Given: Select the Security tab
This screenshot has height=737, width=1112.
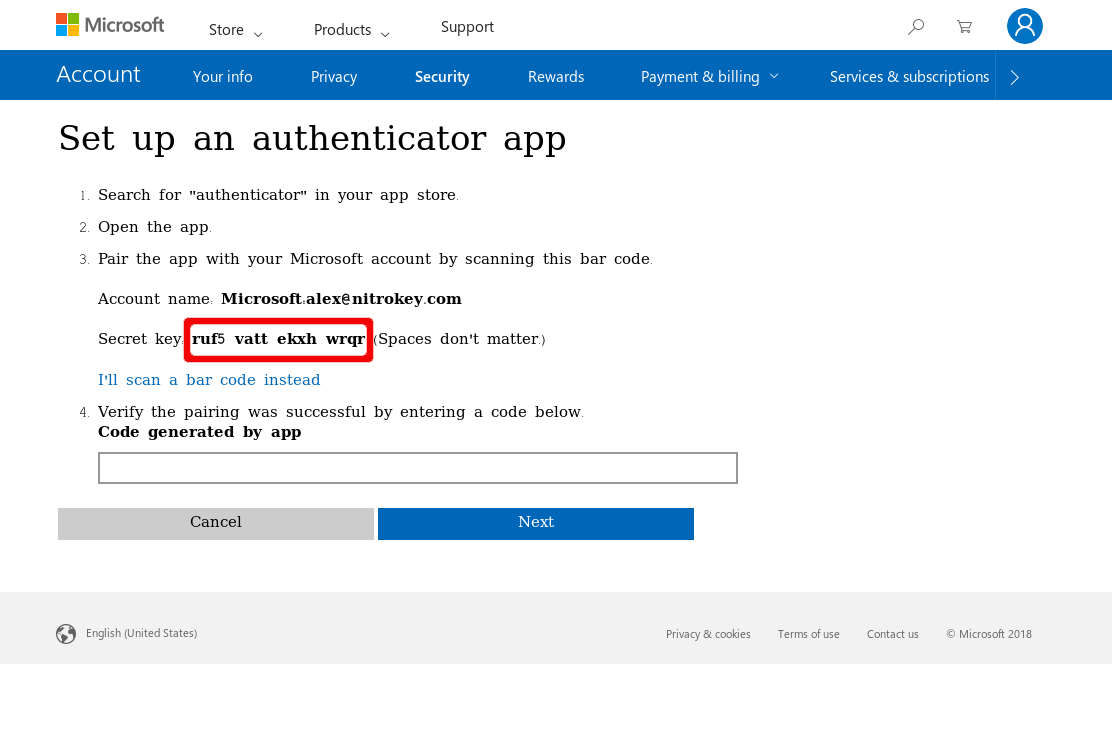Looking at the screenshot, I should click(x=442, y=77).
